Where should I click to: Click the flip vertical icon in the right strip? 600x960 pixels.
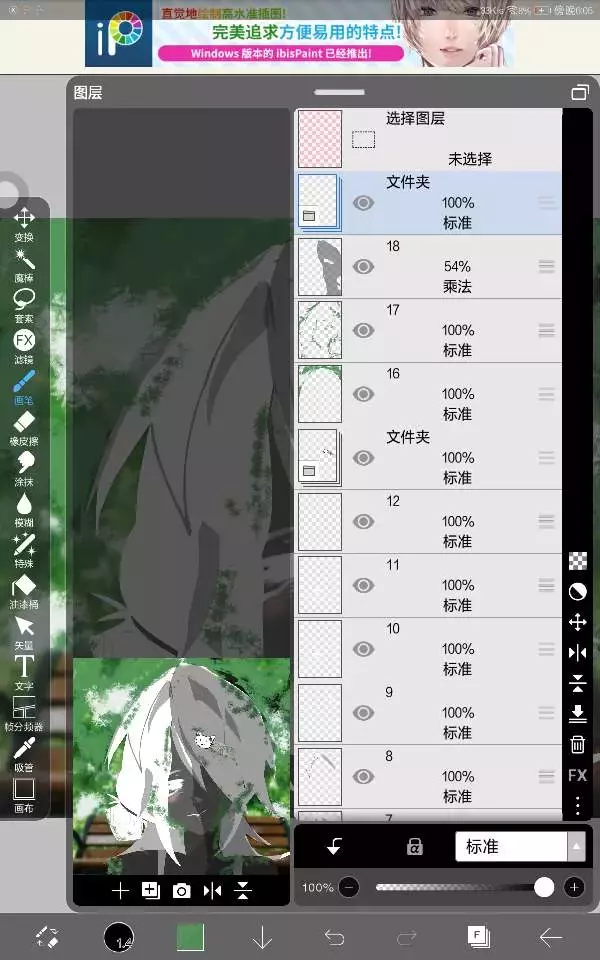(577, 683)
